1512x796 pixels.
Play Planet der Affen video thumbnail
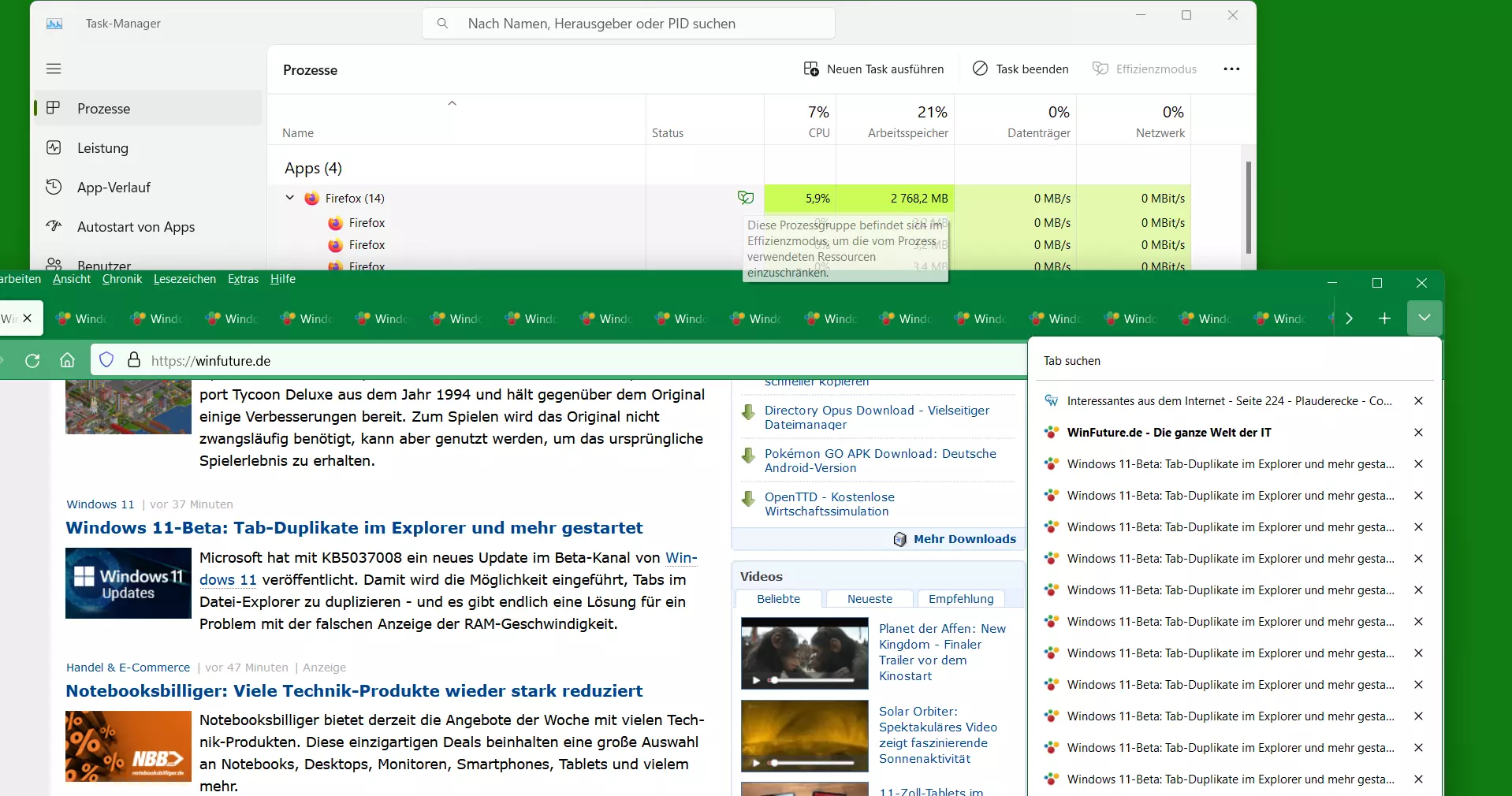[x=804, y=653]
